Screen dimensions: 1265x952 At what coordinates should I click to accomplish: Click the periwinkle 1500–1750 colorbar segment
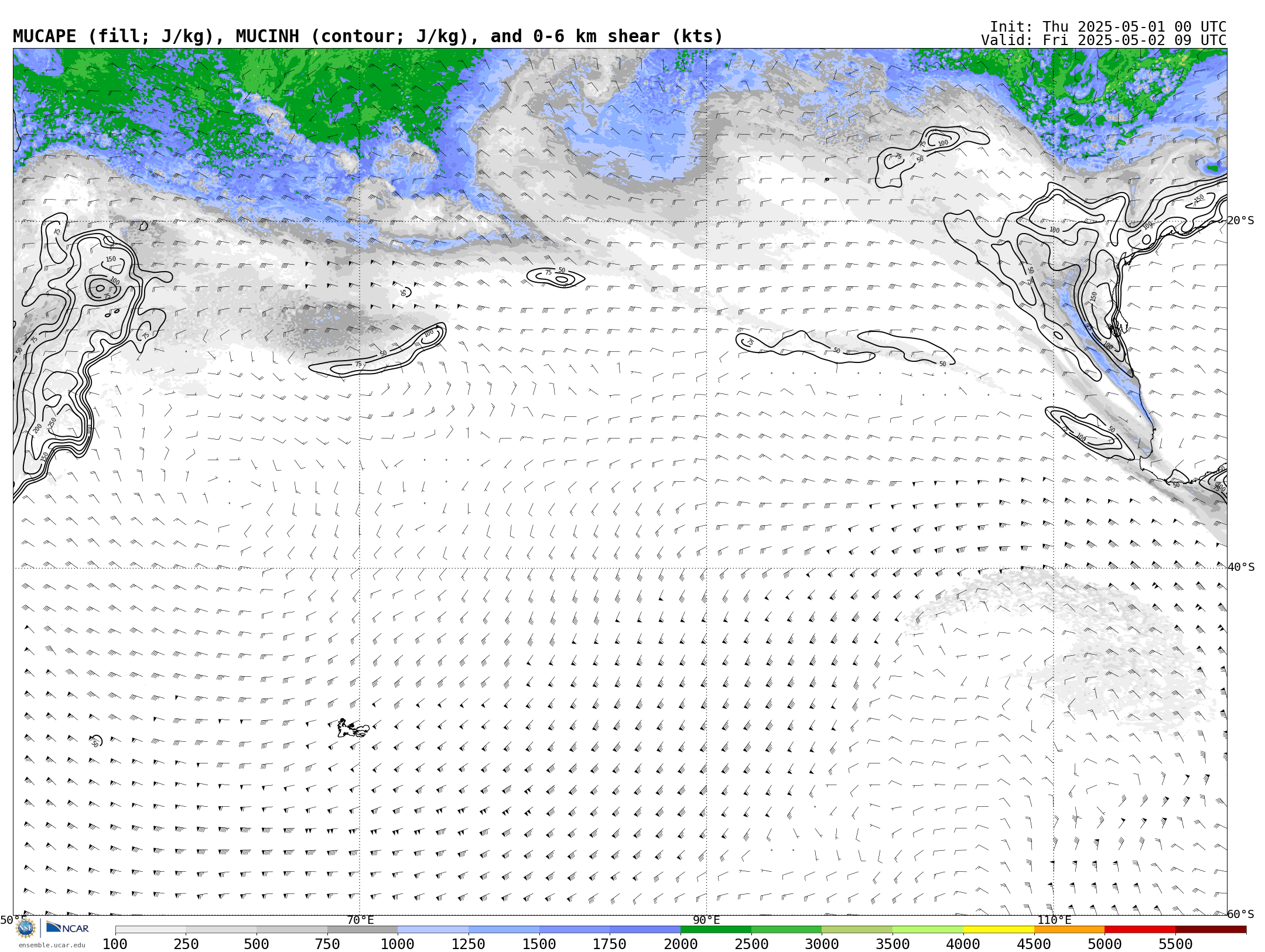[x=575, y=930]
